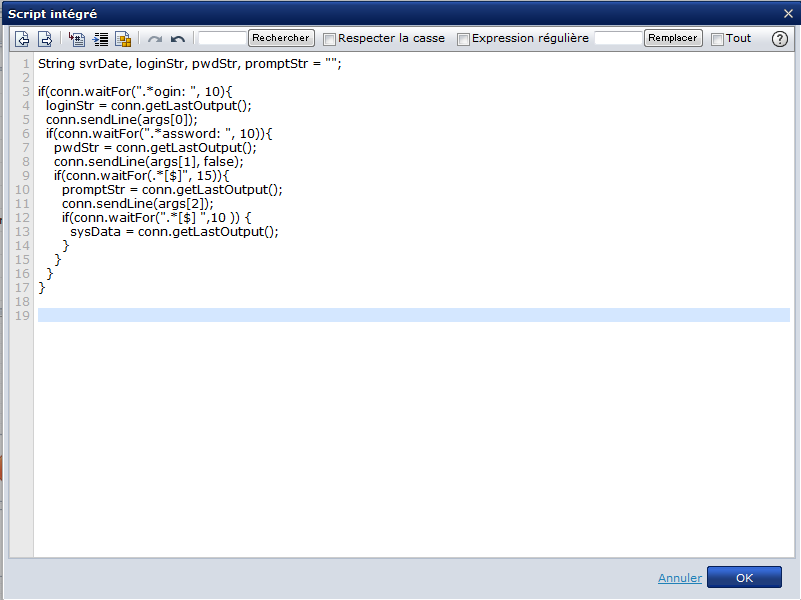
Task: Click line number 12 in gutter
Action: click(x=22, y=218)
